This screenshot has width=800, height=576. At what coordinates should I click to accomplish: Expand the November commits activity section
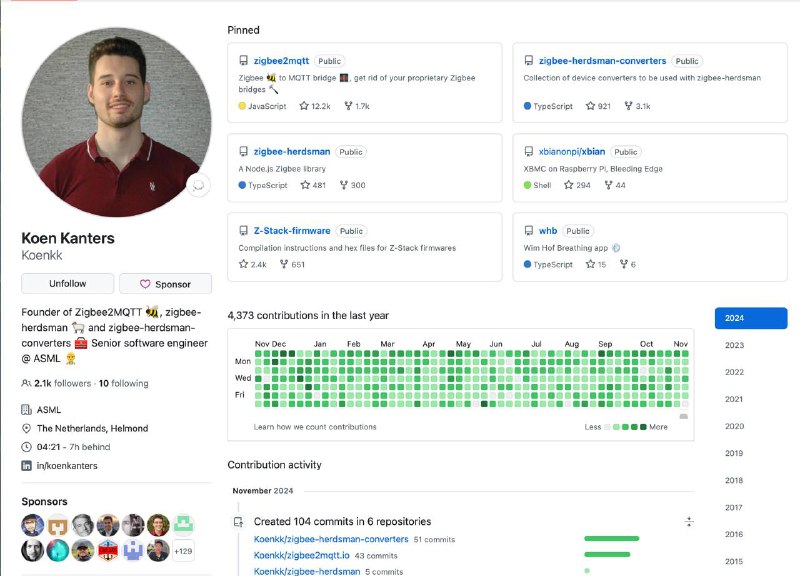coord(689,522)
